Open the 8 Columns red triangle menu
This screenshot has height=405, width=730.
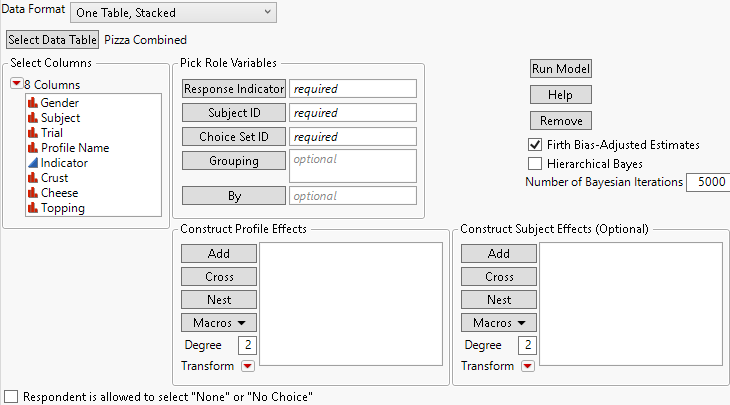pos(15,84)
